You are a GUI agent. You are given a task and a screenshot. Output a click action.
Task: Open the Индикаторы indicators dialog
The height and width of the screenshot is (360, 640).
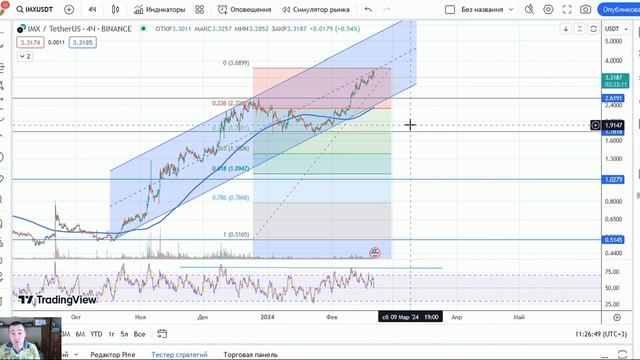(x=160, y=9)
